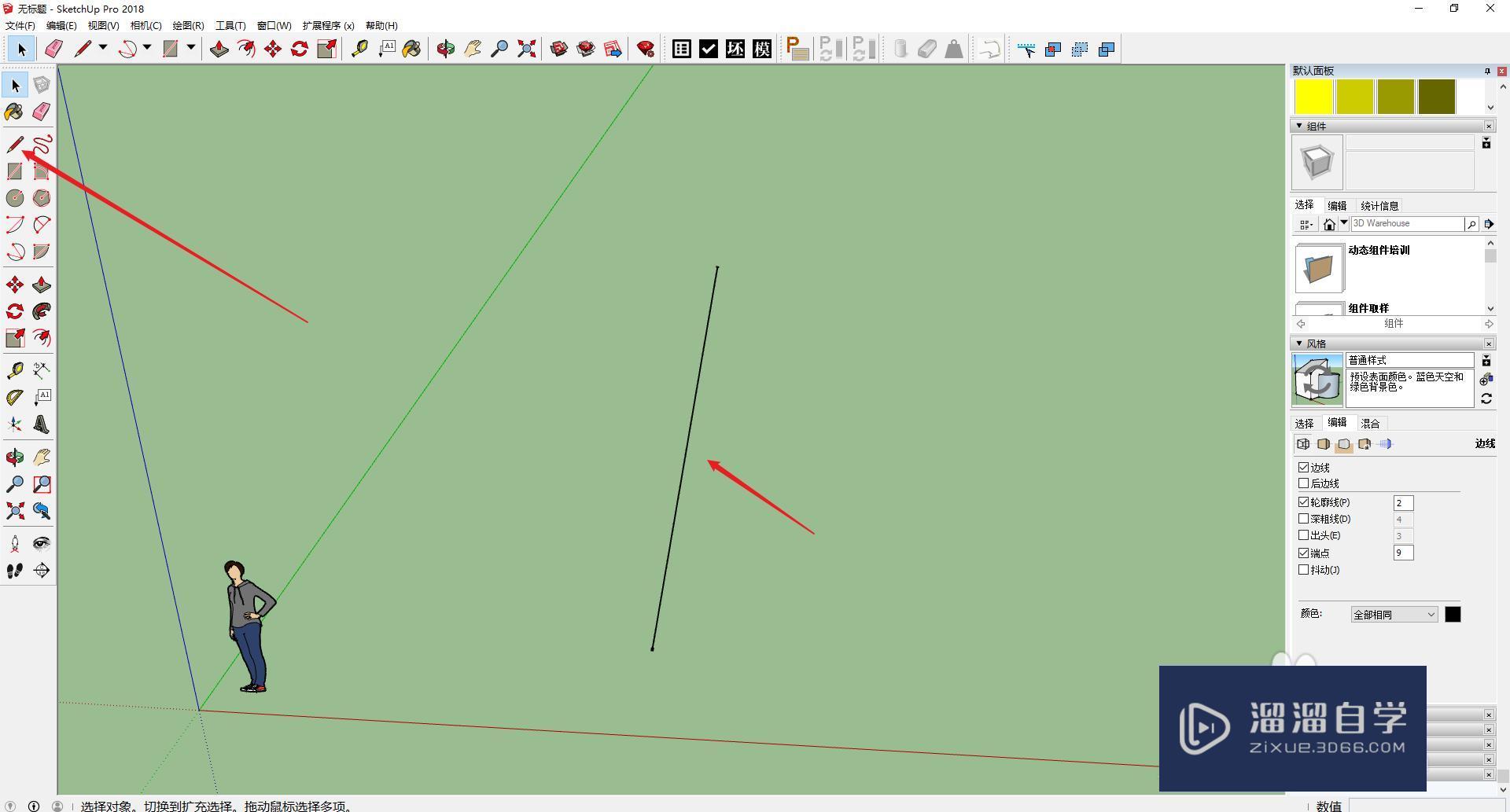
Task: Open the Arc tool dropdown arrow in top toolbar
Action: [x=147, y=49]
